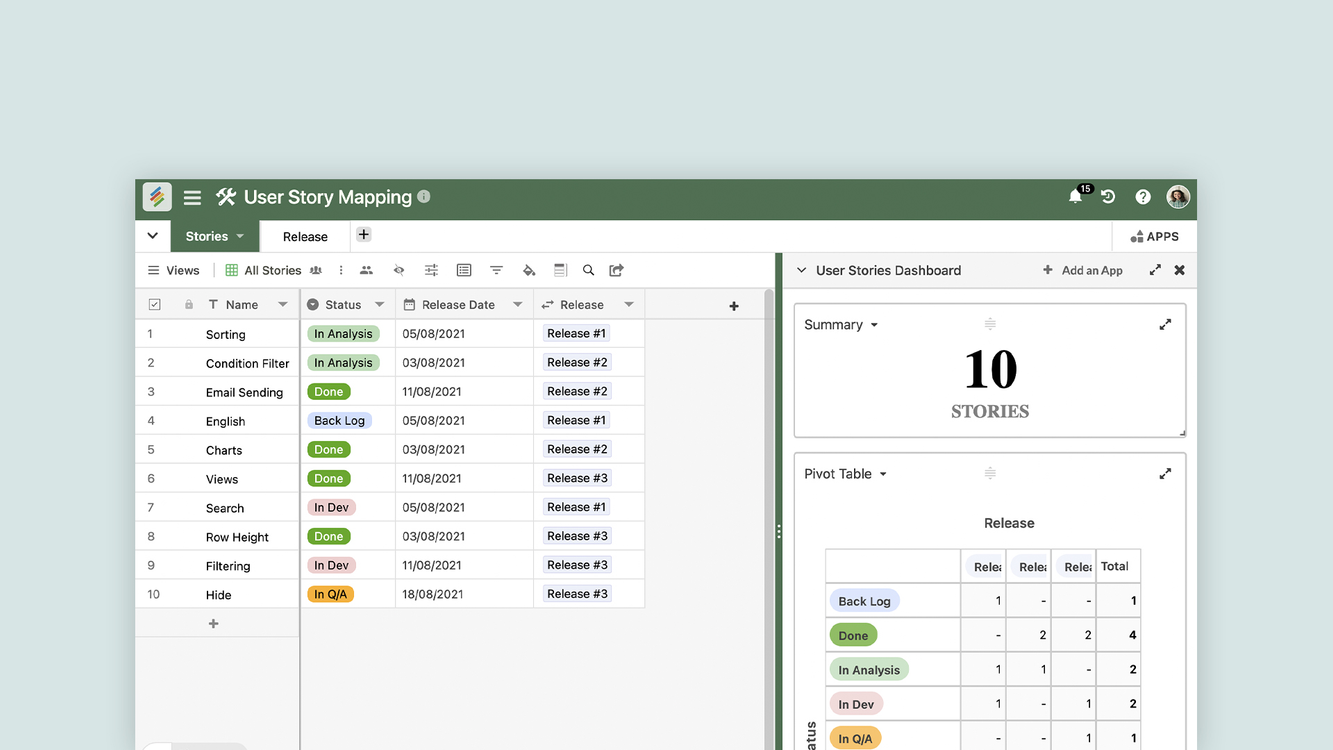Add a new row below Hide
The image size is (1333, 750).
click(x=213, y=623)
